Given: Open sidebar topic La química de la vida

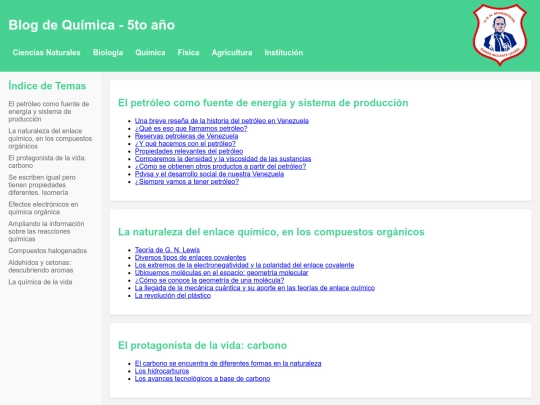Looking at the screenshot, I should pos(40,282).
